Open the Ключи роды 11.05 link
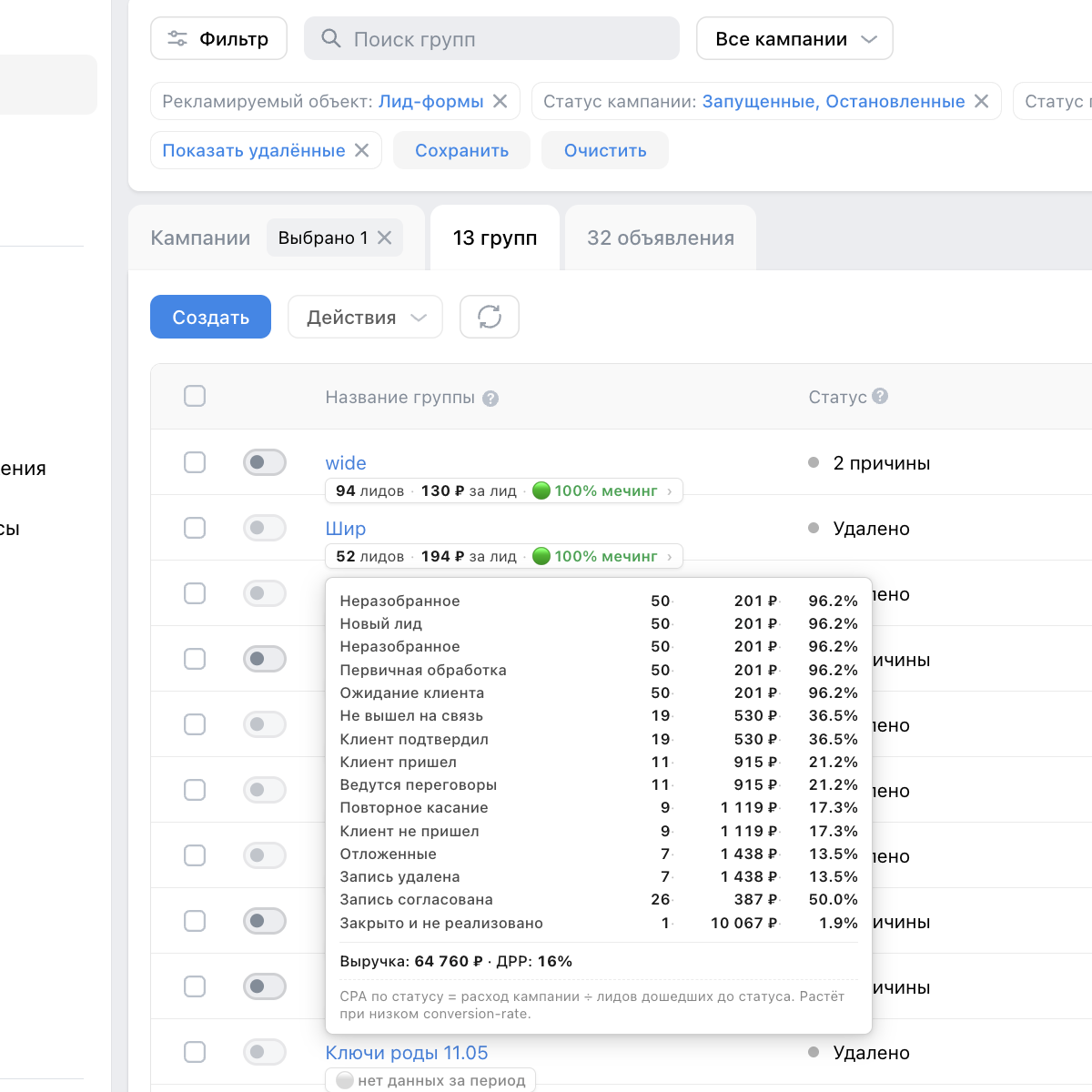 [x=407, y=1053]
